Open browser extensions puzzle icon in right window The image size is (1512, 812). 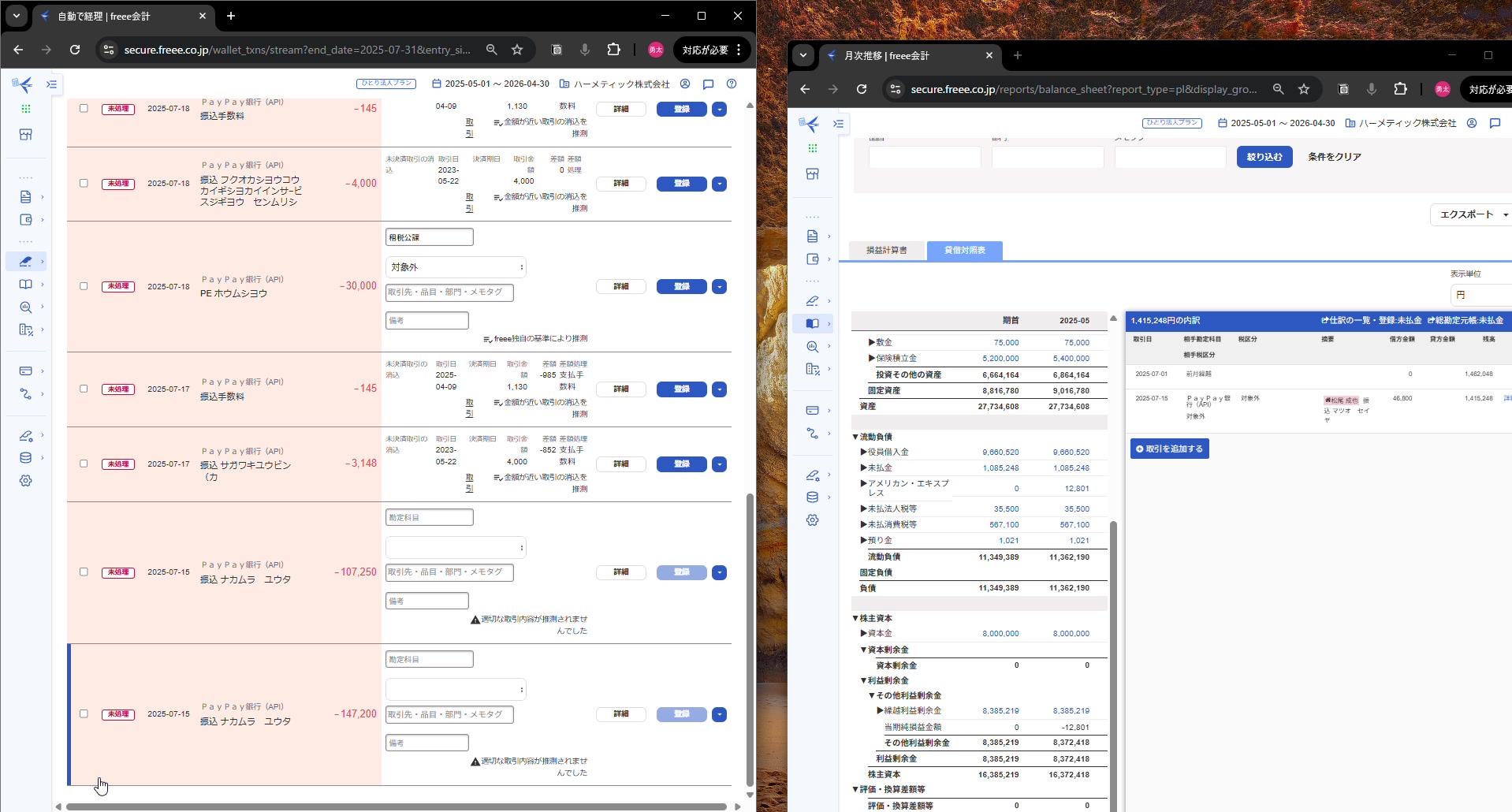coord(1400,89)
